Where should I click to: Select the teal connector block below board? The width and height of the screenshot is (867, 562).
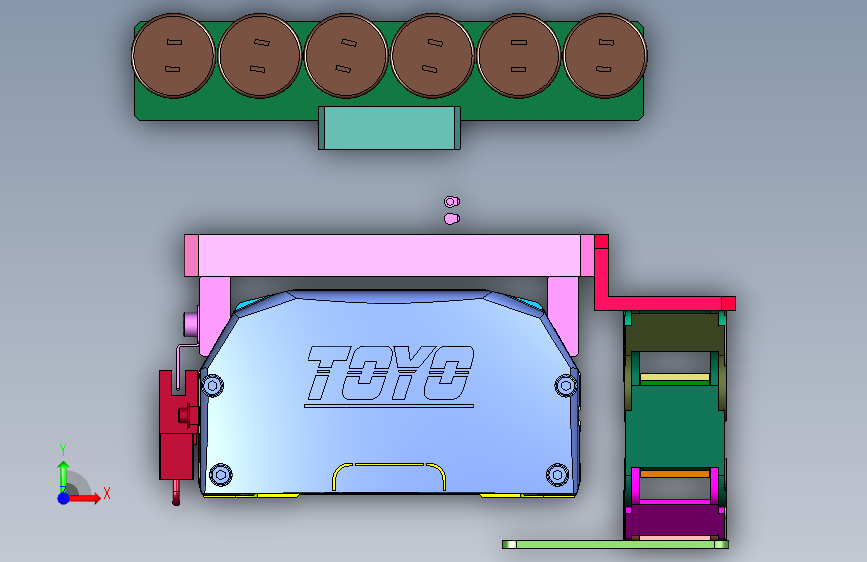389,128
